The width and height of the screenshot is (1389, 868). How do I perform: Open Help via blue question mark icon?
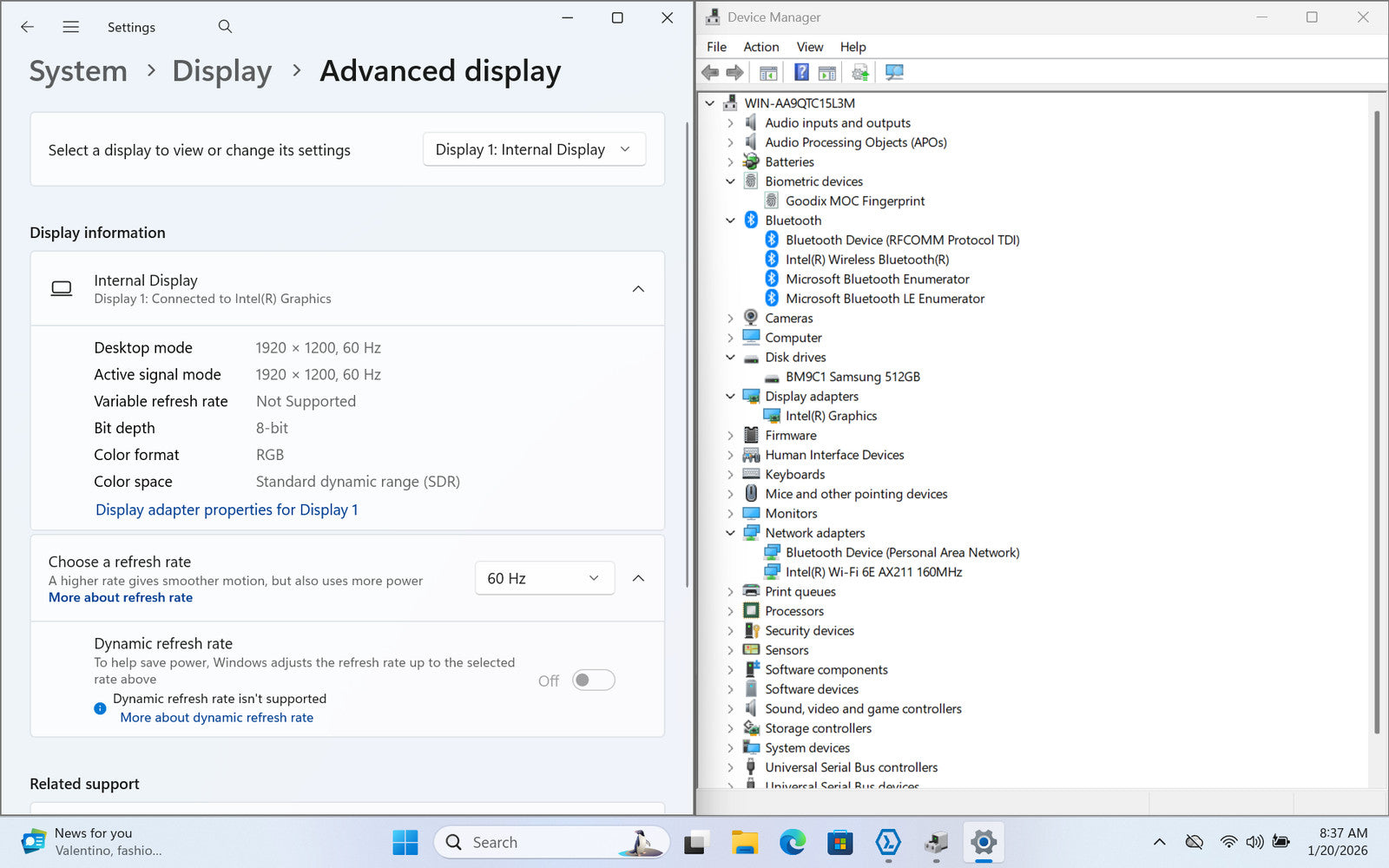(x=801, y=73)
